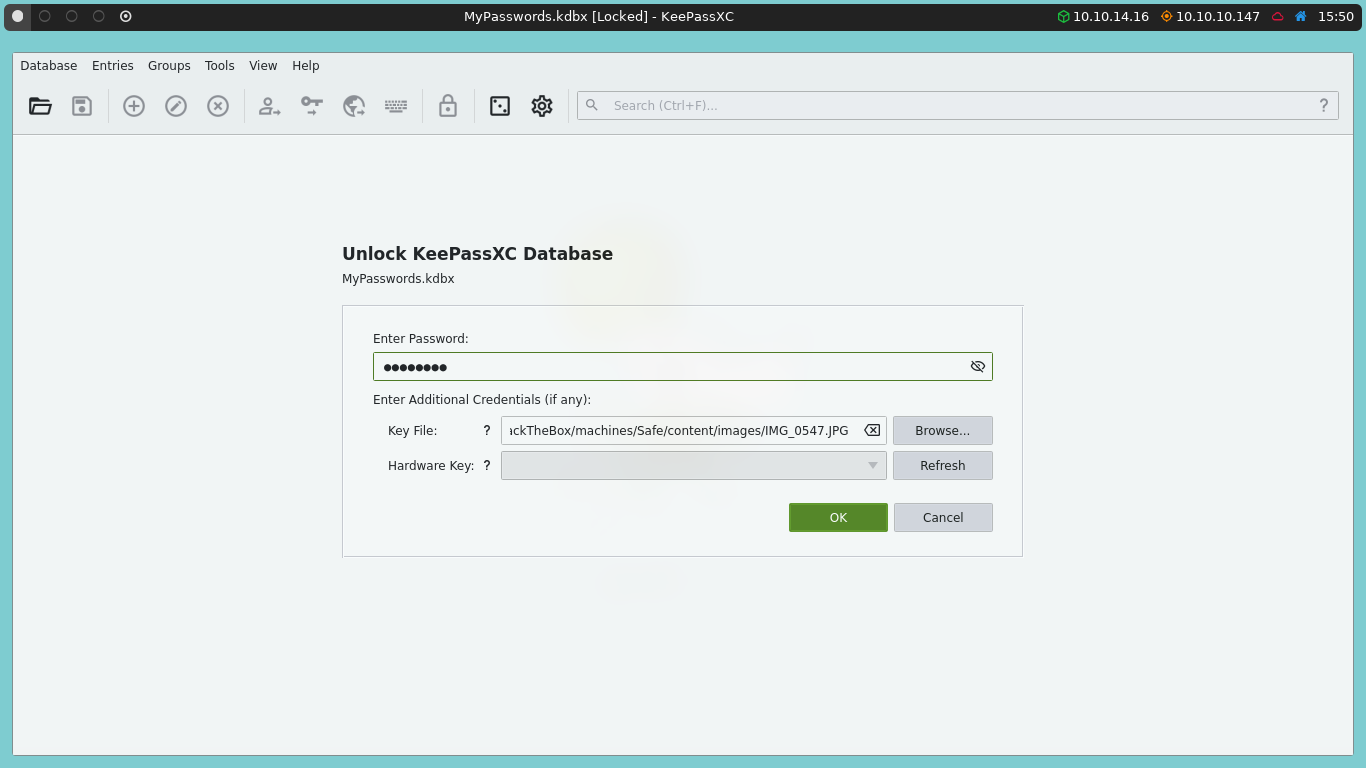Click the red cloud tray icon
This screenshot has width=1366, height=768.
1278,17
